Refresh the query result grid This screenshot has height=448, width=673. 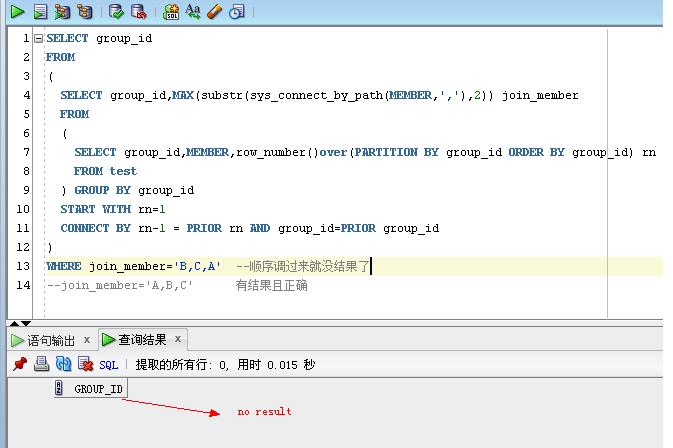pyautogui.click(x=64, y=364)
